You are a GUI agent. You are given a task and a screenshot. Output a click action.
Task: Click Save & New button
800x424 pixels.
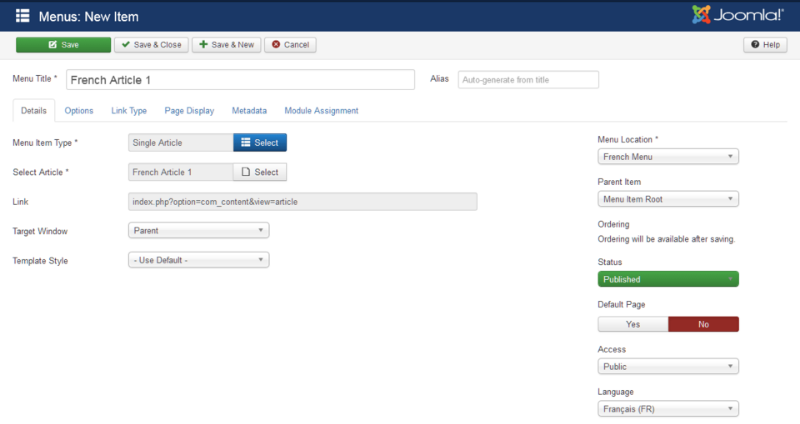[227, 45]
